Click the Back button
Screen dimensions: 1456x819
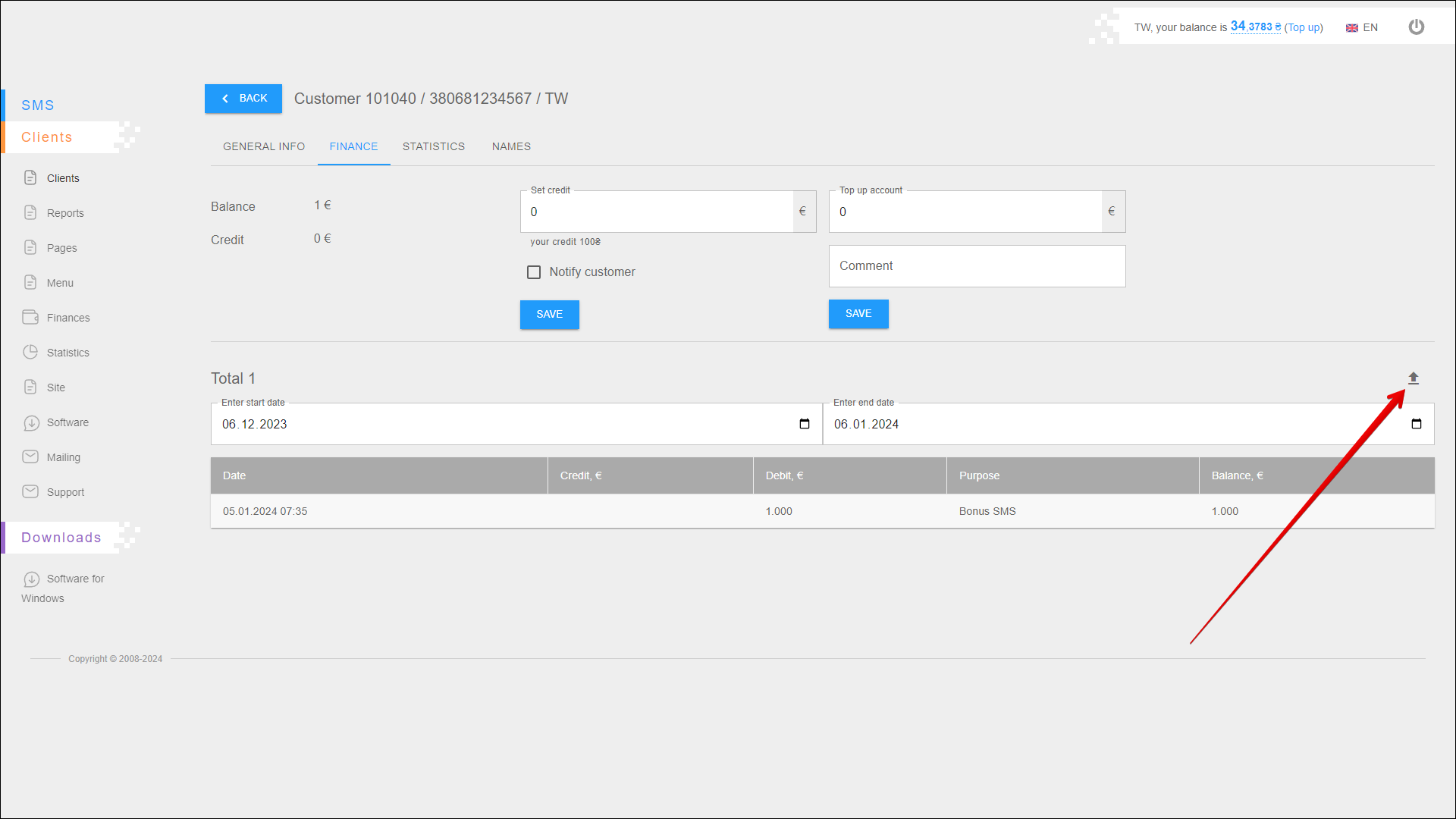tap(243, 99)
